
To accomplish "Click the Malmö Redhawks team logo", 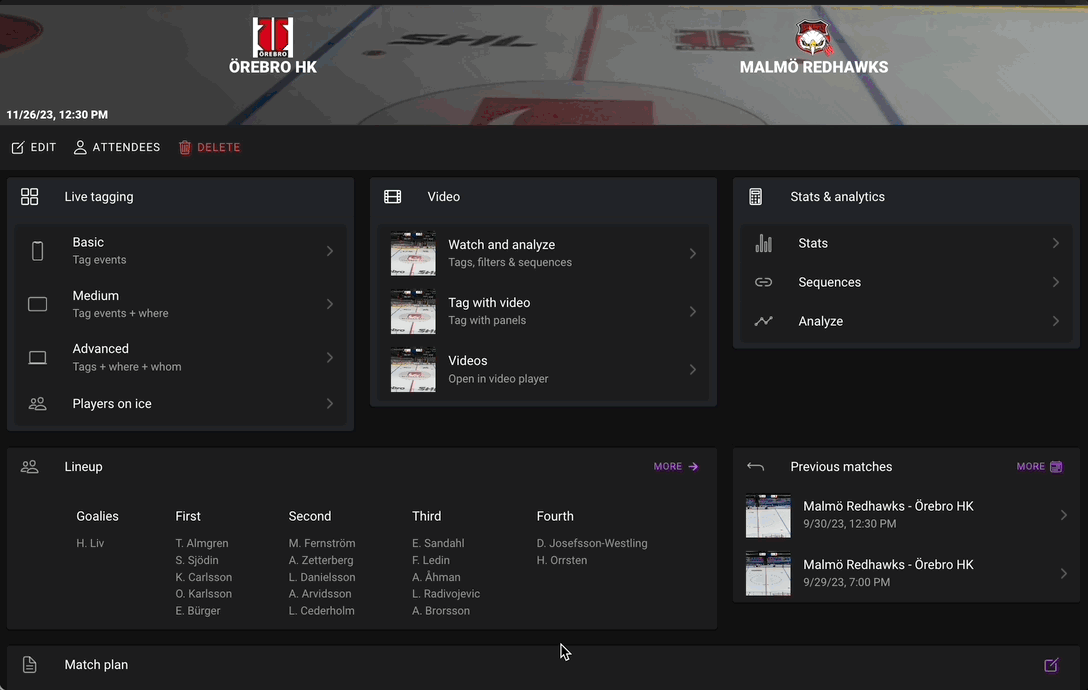I will pos(813,38).
